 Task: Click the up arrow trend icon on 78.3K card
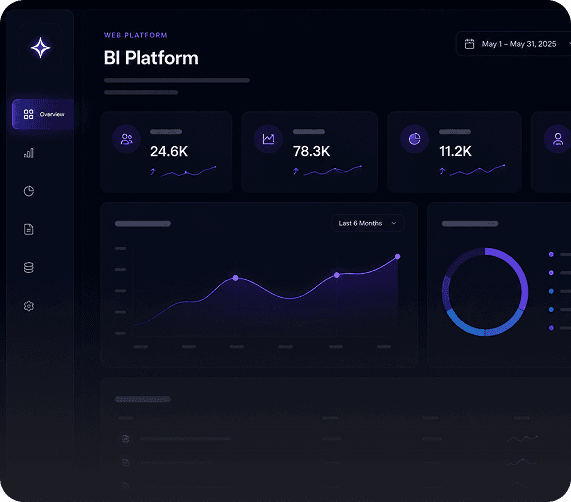point(296,171)
